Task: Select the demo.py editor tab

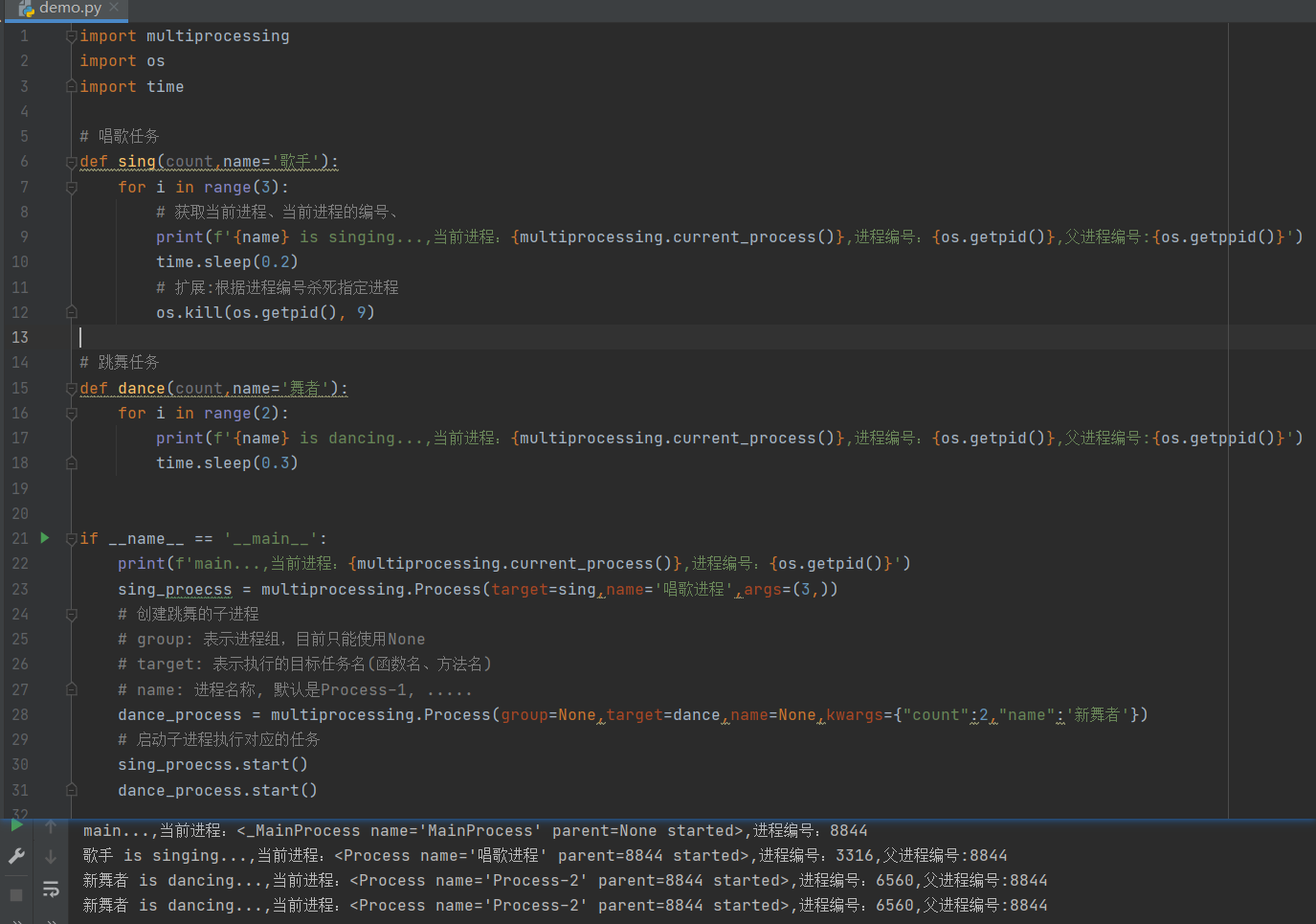Action: coord(67,9)
